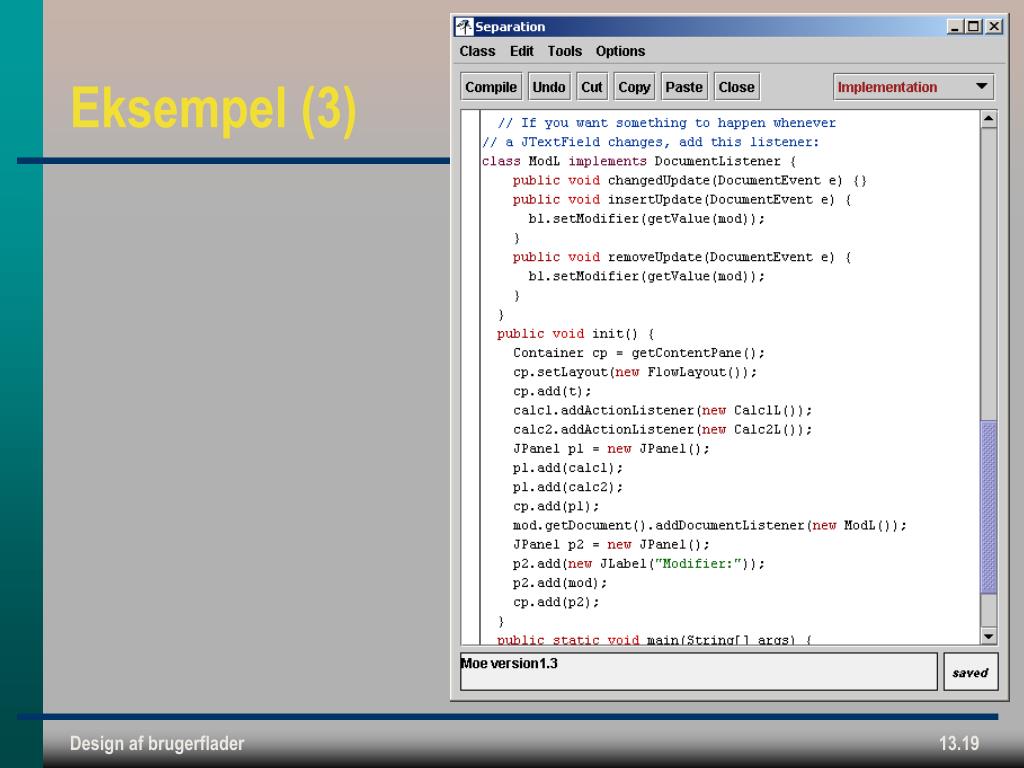Click the Paste button
Viewport: 1024px width, 768px height.
(684, 87)
